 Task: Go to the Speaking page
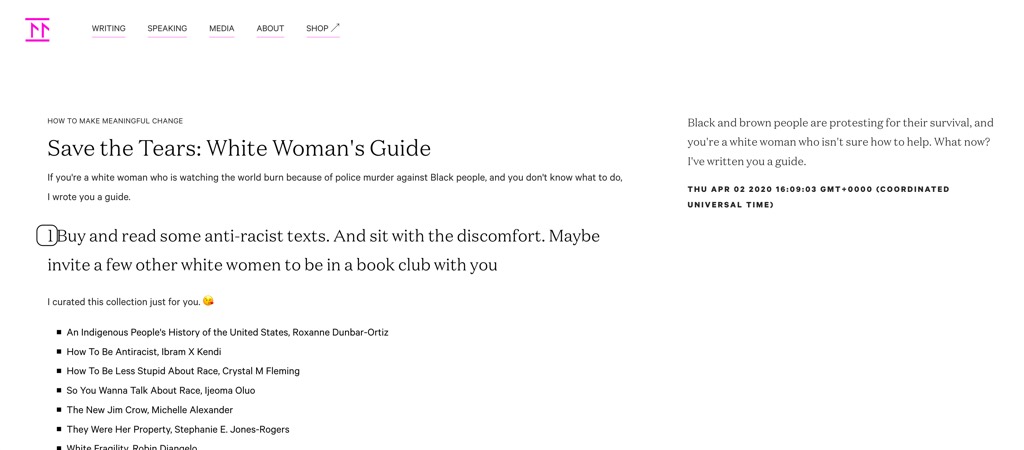pyautogui.click(x=167, y=29)
